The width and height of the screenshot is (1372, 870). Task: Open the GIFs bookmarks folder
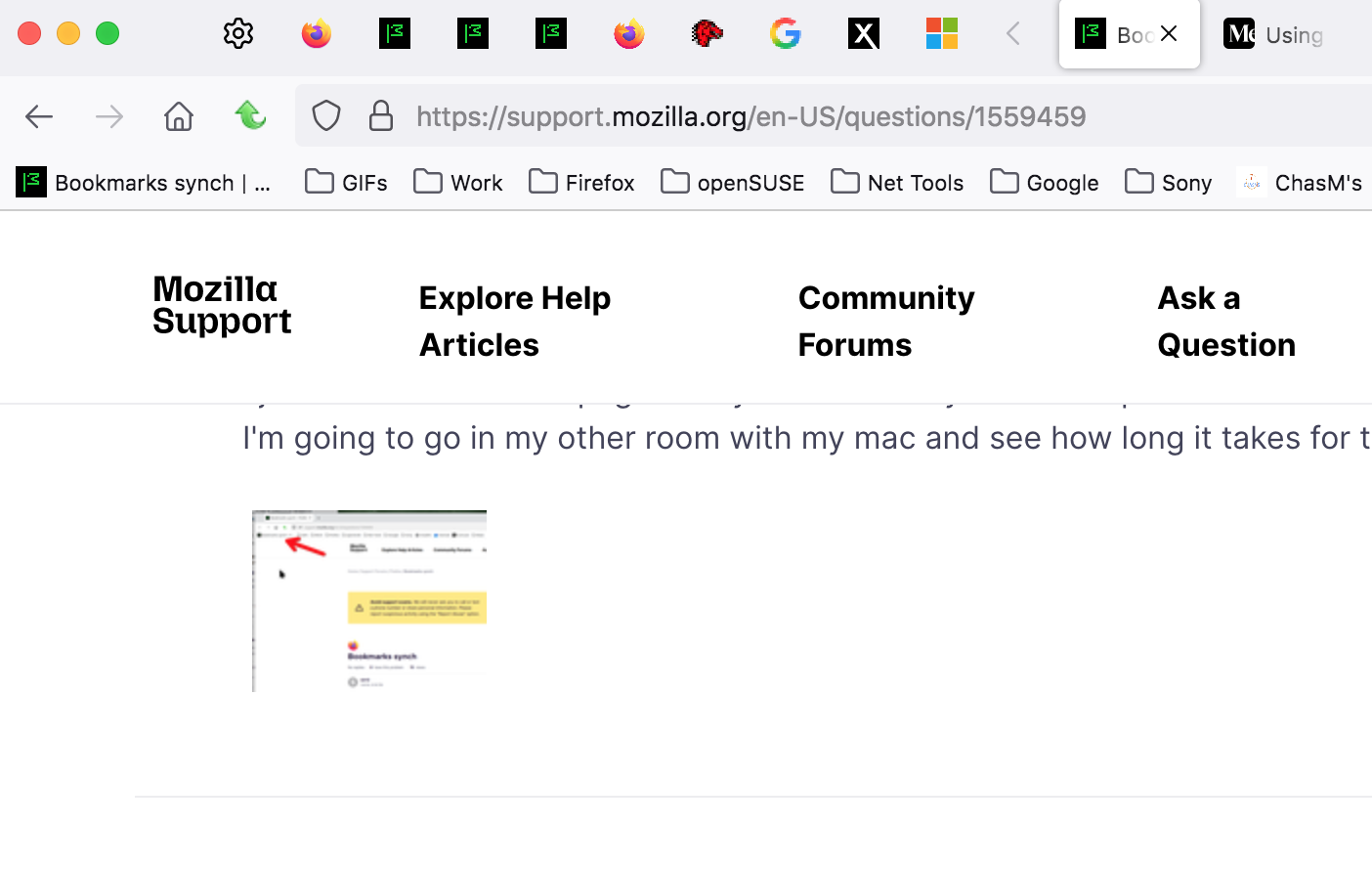[x=346, y=183]
